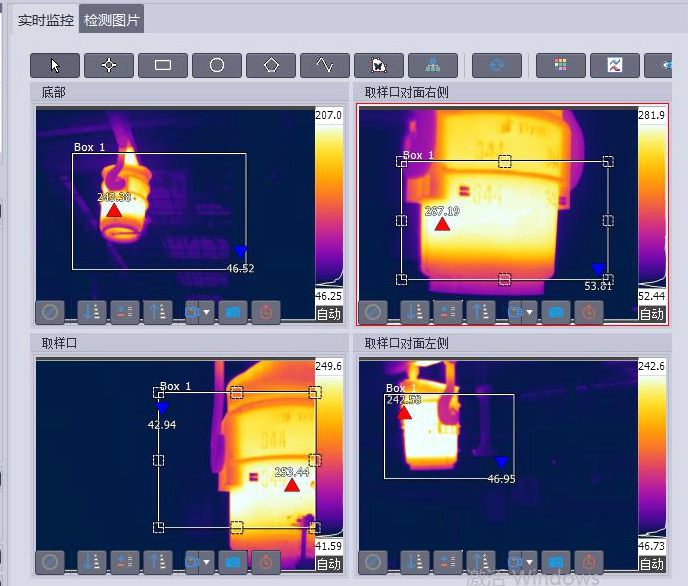
Task: Open the trend chart tool
Action: [x=615, y=65]
